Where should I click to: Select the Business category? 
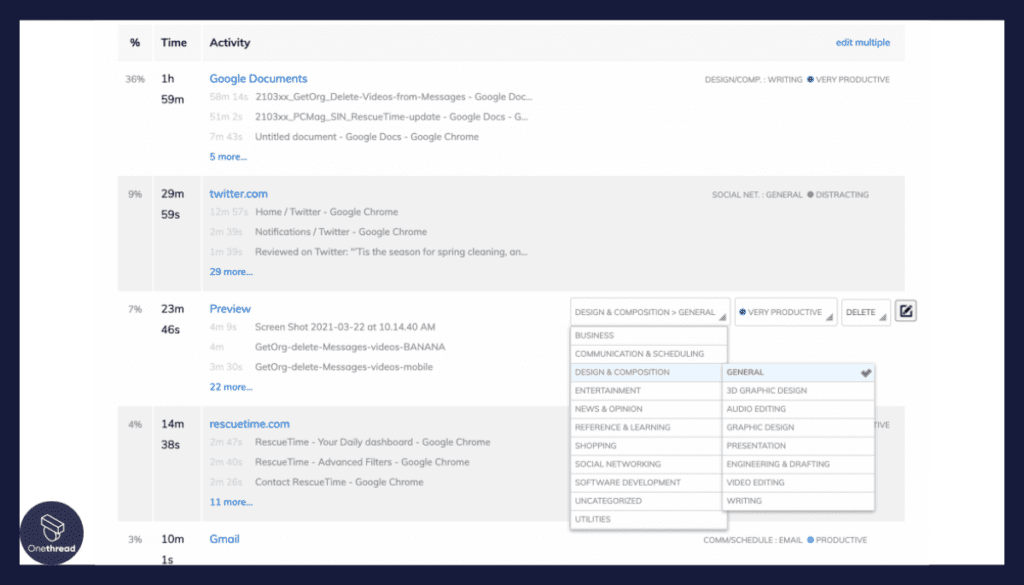648,336
